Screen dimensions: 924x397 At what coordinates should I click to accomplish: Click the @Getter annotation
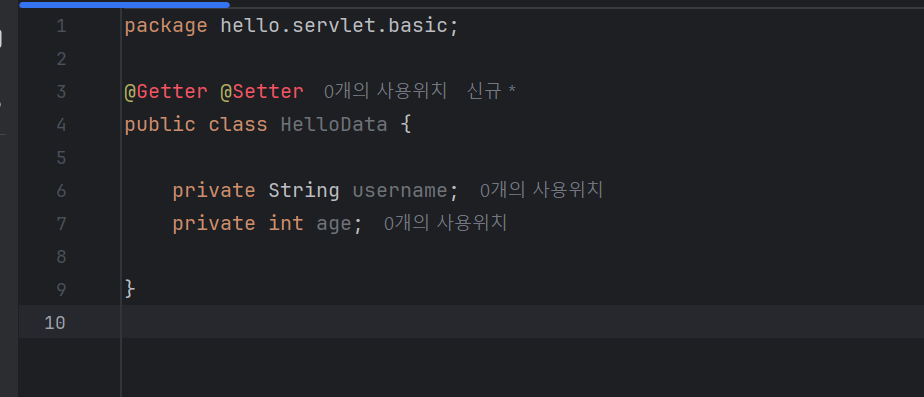(166, 92)
